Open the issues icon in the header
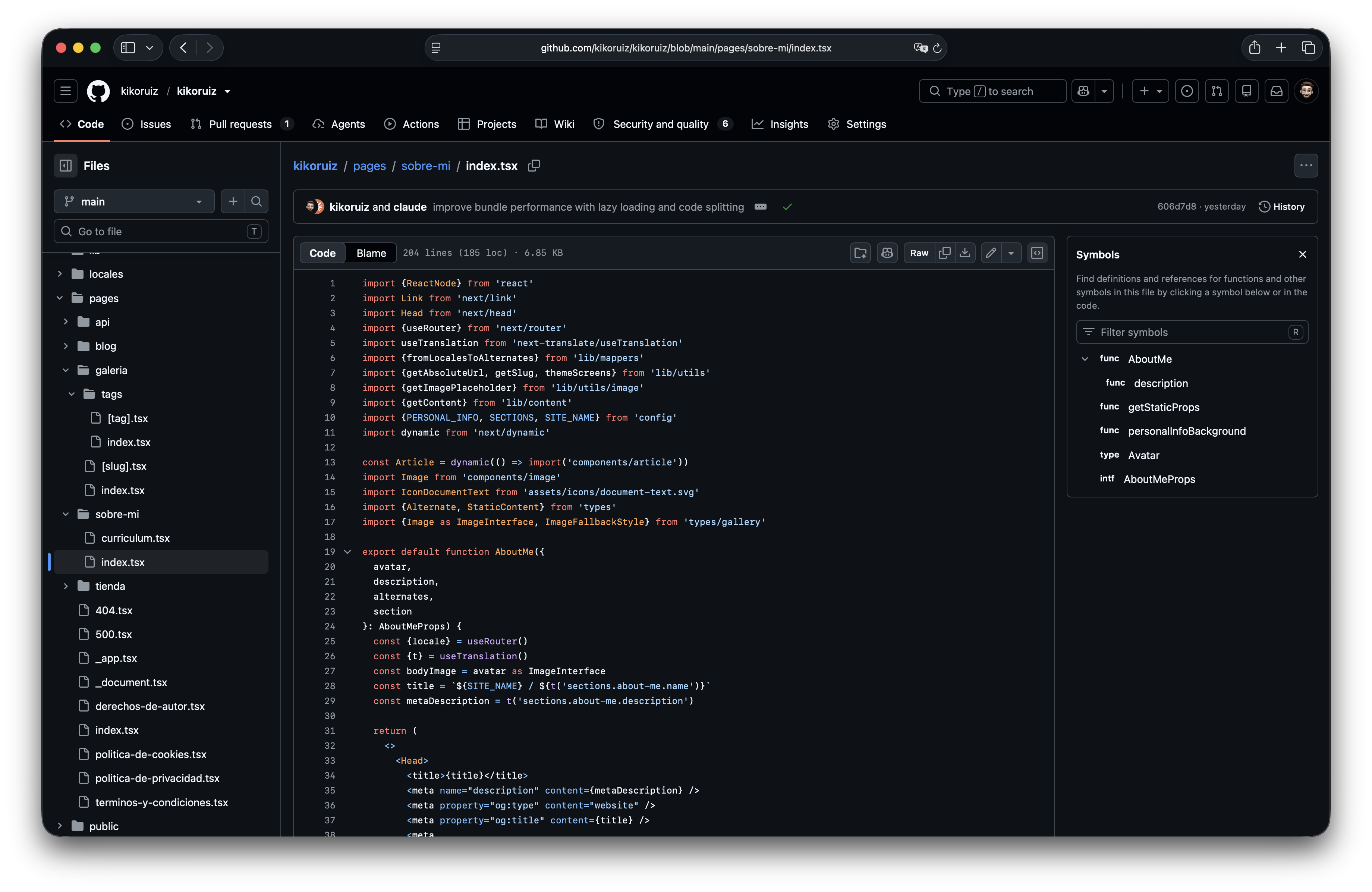This screenshot has height=892, width=1372. [1187, 91]
